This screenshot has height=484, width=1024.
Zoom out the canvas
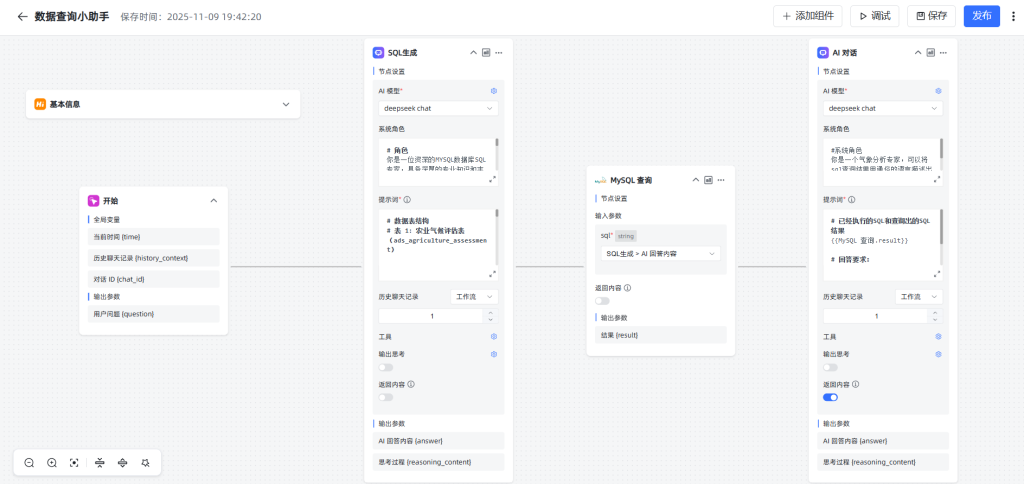29,462
